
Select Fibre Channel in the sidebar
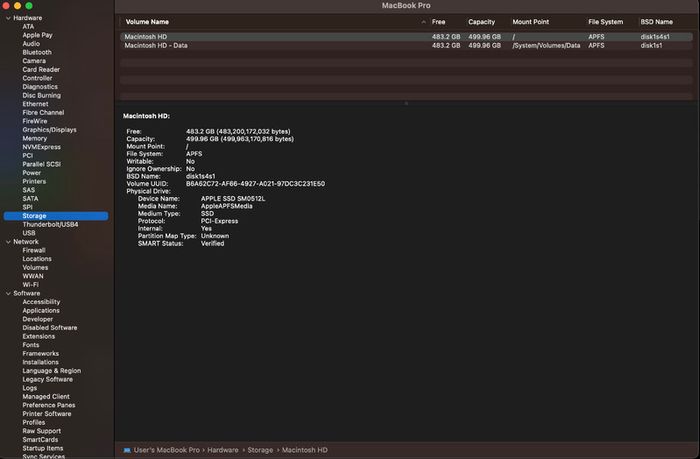tap(43, 113)
